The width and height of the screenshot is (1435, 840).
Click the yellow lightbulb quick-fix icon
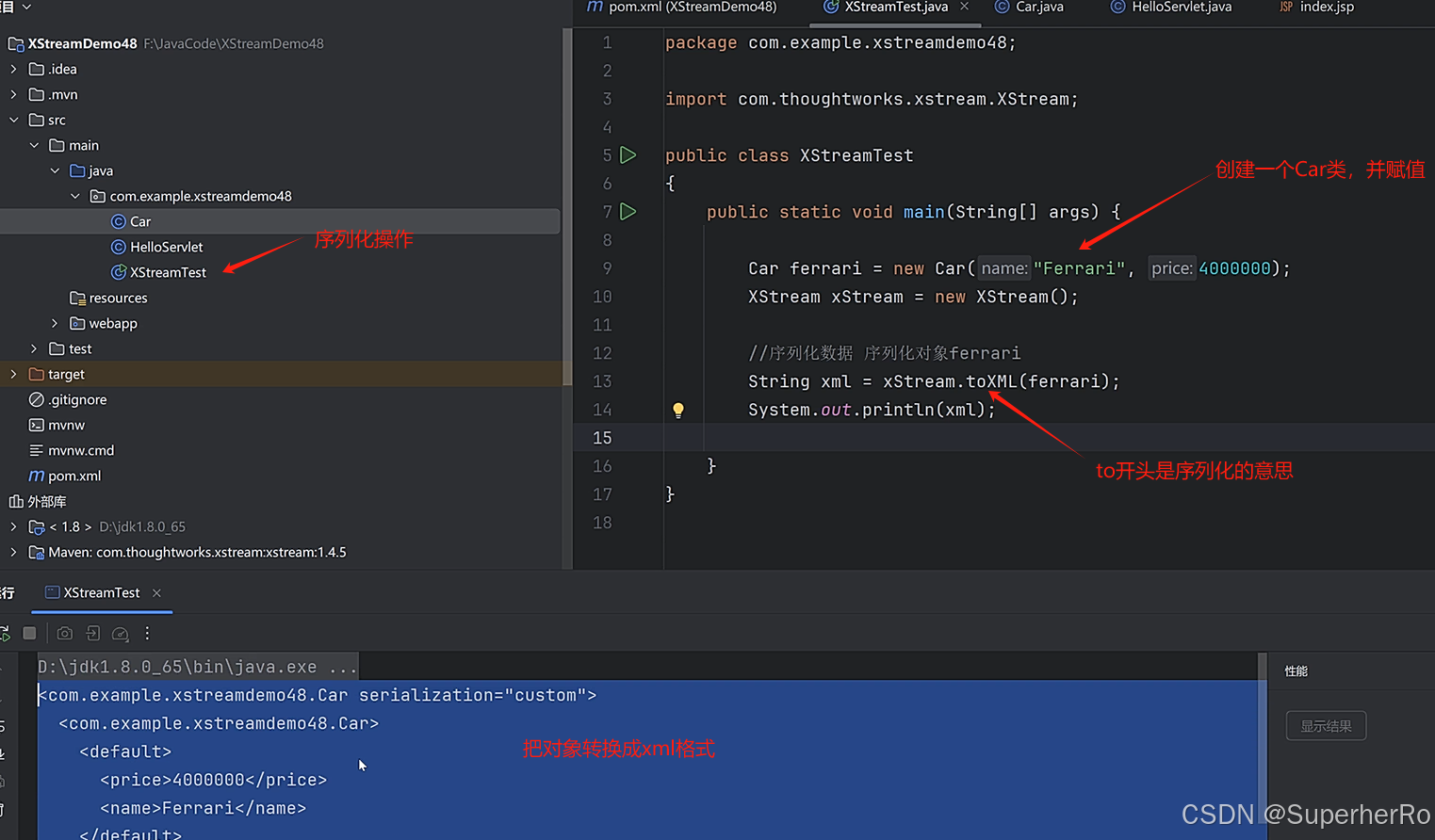[677, 410]
